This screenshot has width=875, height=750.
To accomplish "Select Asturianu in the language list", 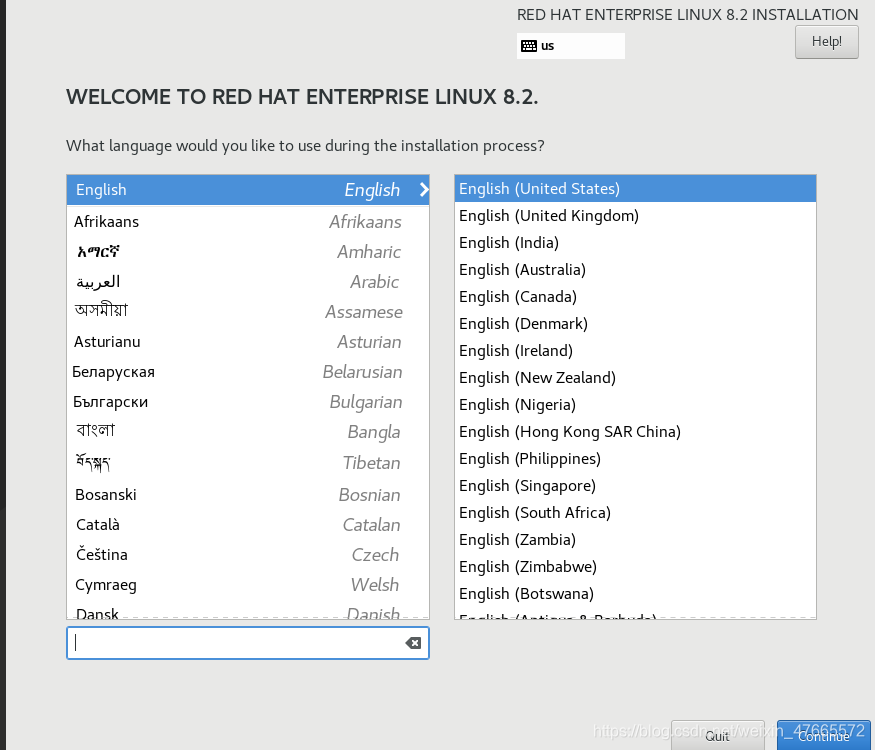I will tap(248, 342).
